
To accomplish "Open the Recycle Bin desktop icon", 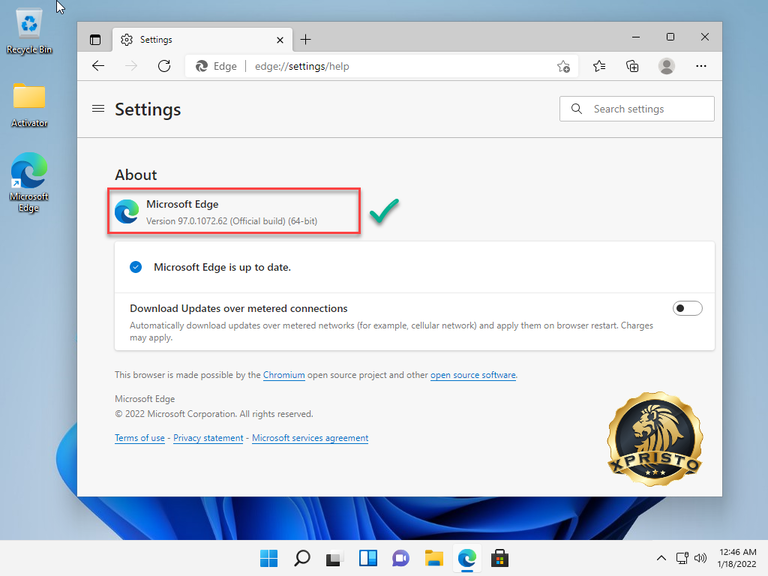I will coord(29,30).
